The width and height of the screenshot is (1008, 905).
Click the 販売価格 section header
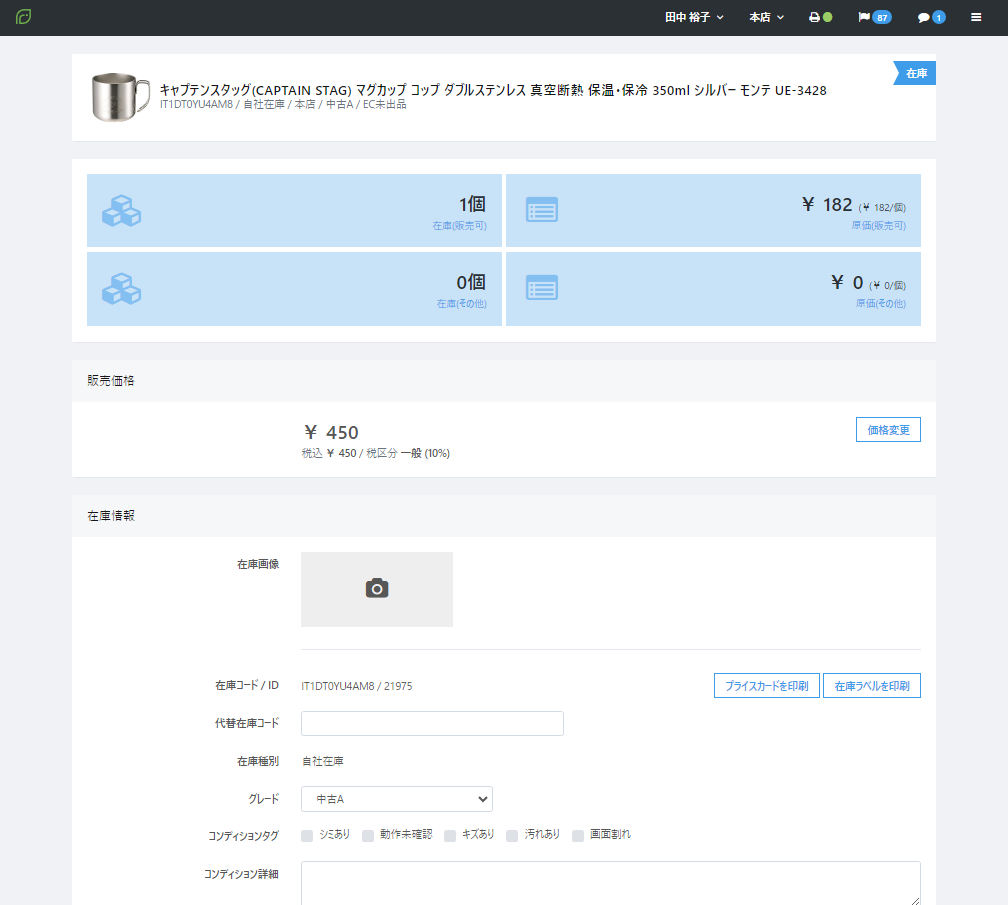pos(111,381)
